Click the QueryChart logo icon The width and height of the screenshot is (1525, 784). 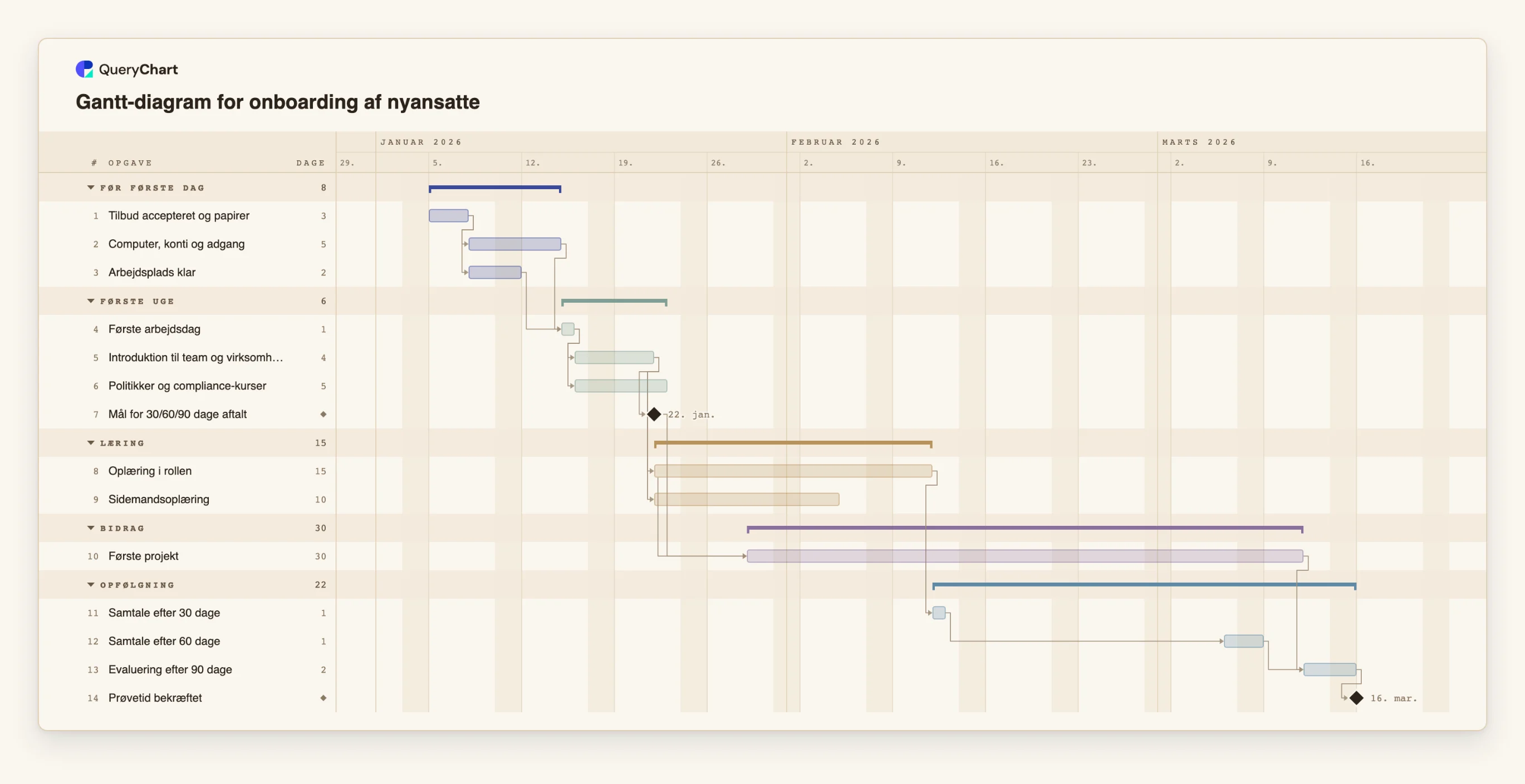coord(84,69)
